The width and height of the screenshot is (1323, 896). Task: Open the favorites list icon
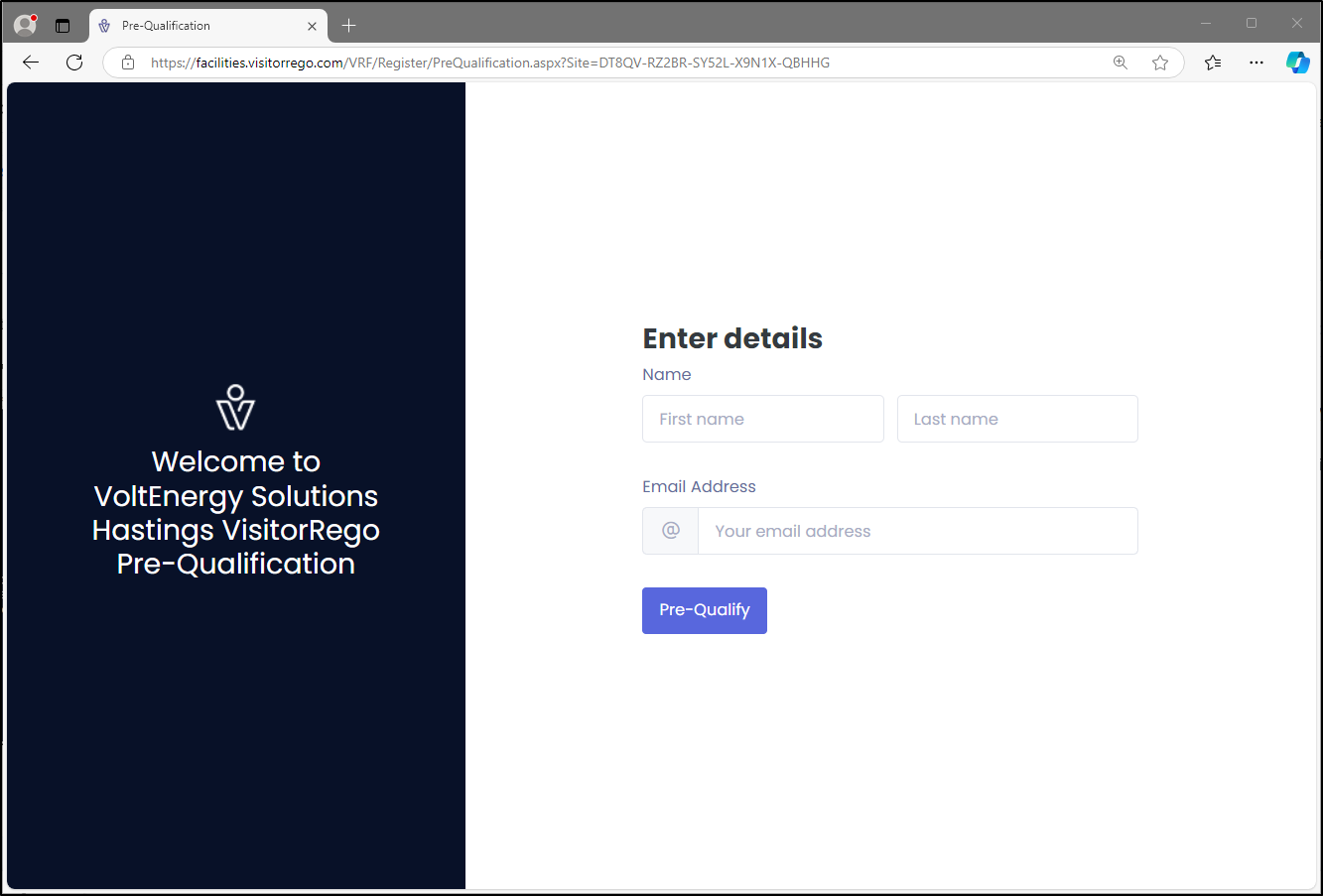1213,63
